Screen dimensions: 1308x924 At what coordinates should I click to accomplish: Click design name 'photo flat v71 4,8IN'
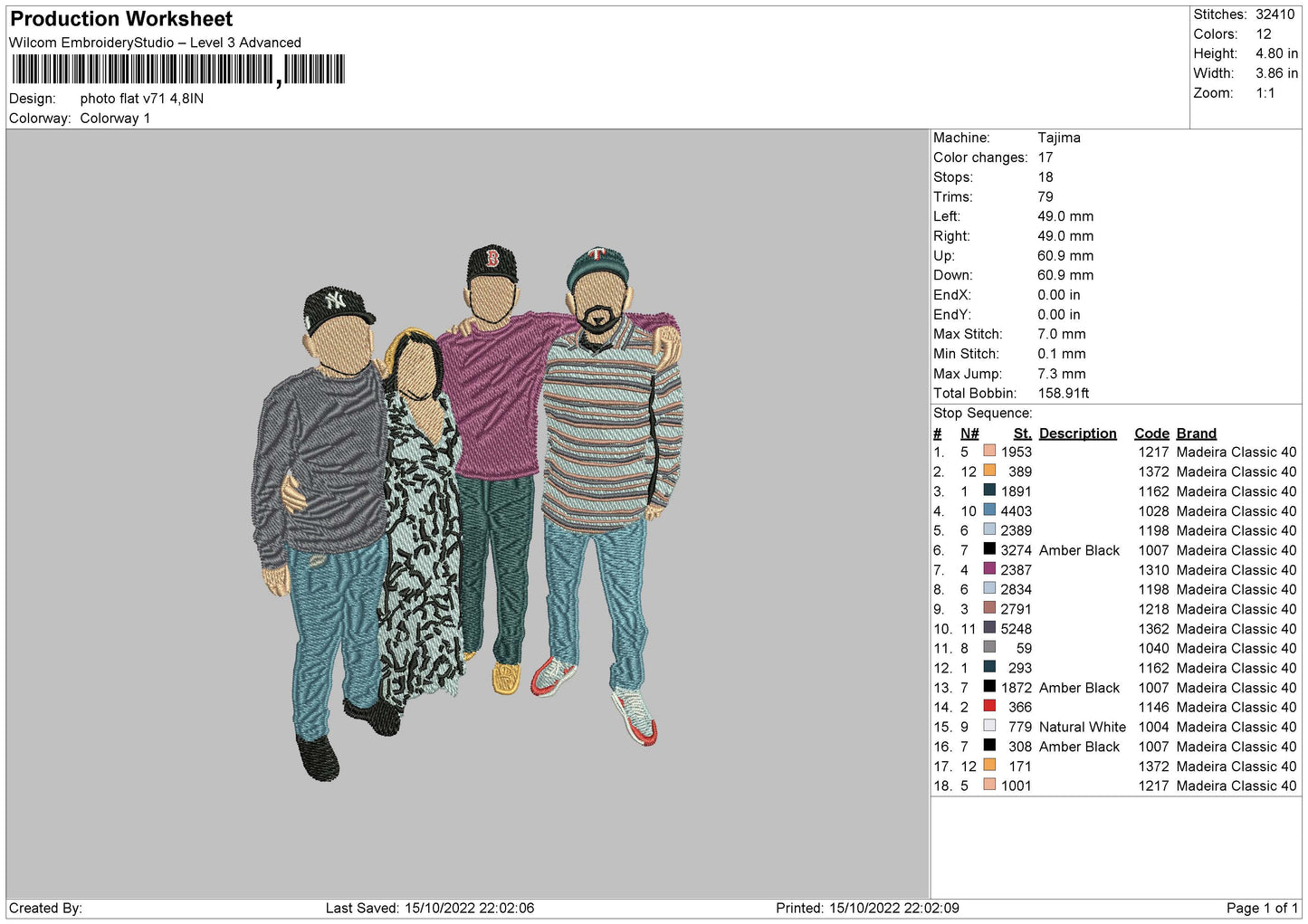pyautogui.click(x=142, y=99)
